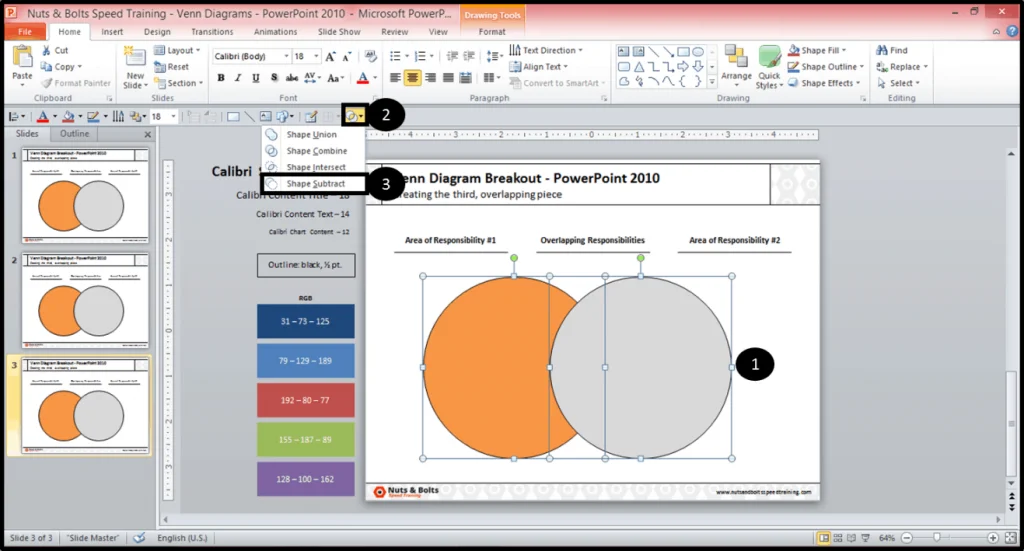1024x551 pixels.
Task: Select the green 155-187-89 swatch
Action: (306, 439)
